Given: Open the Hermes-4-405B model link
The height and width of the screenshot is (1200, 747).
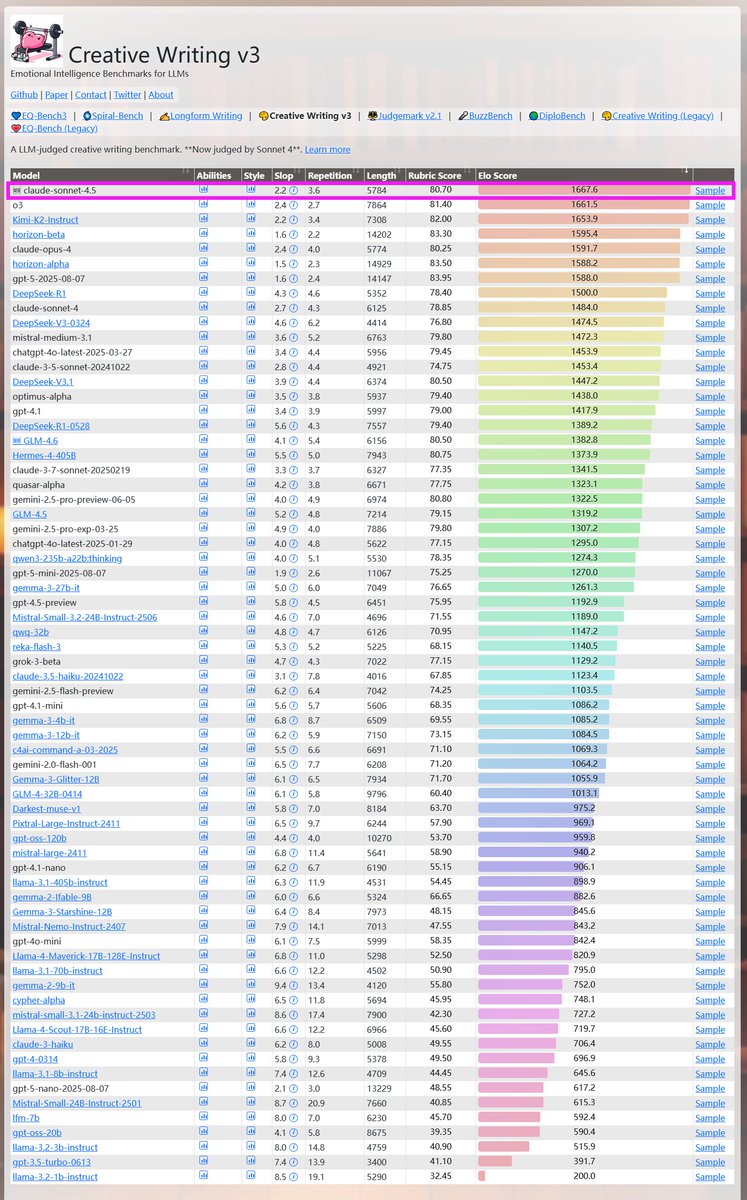Looking at the screenshot, I should tap(44, 455).
